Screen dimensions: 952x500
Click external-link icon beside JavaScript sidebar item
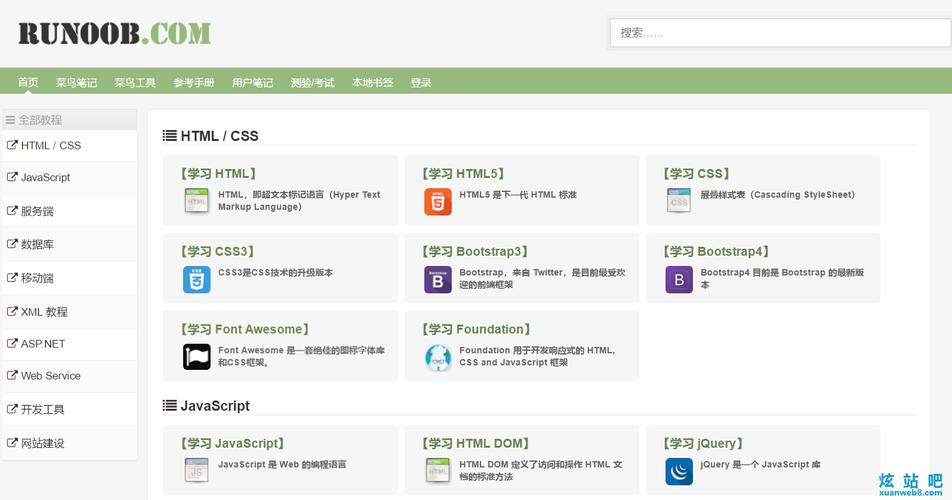click(12, 177)
